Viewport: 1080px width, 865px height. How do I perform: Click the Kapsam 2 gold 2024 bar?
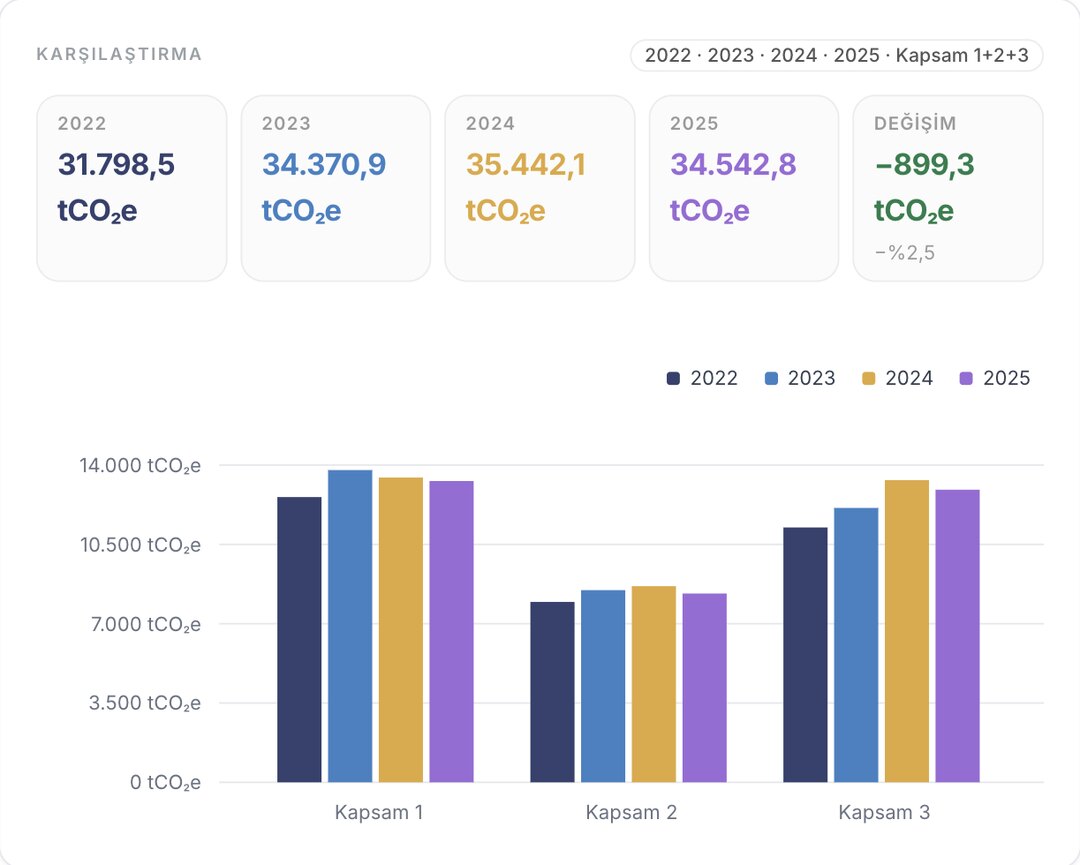pos(654,684)
